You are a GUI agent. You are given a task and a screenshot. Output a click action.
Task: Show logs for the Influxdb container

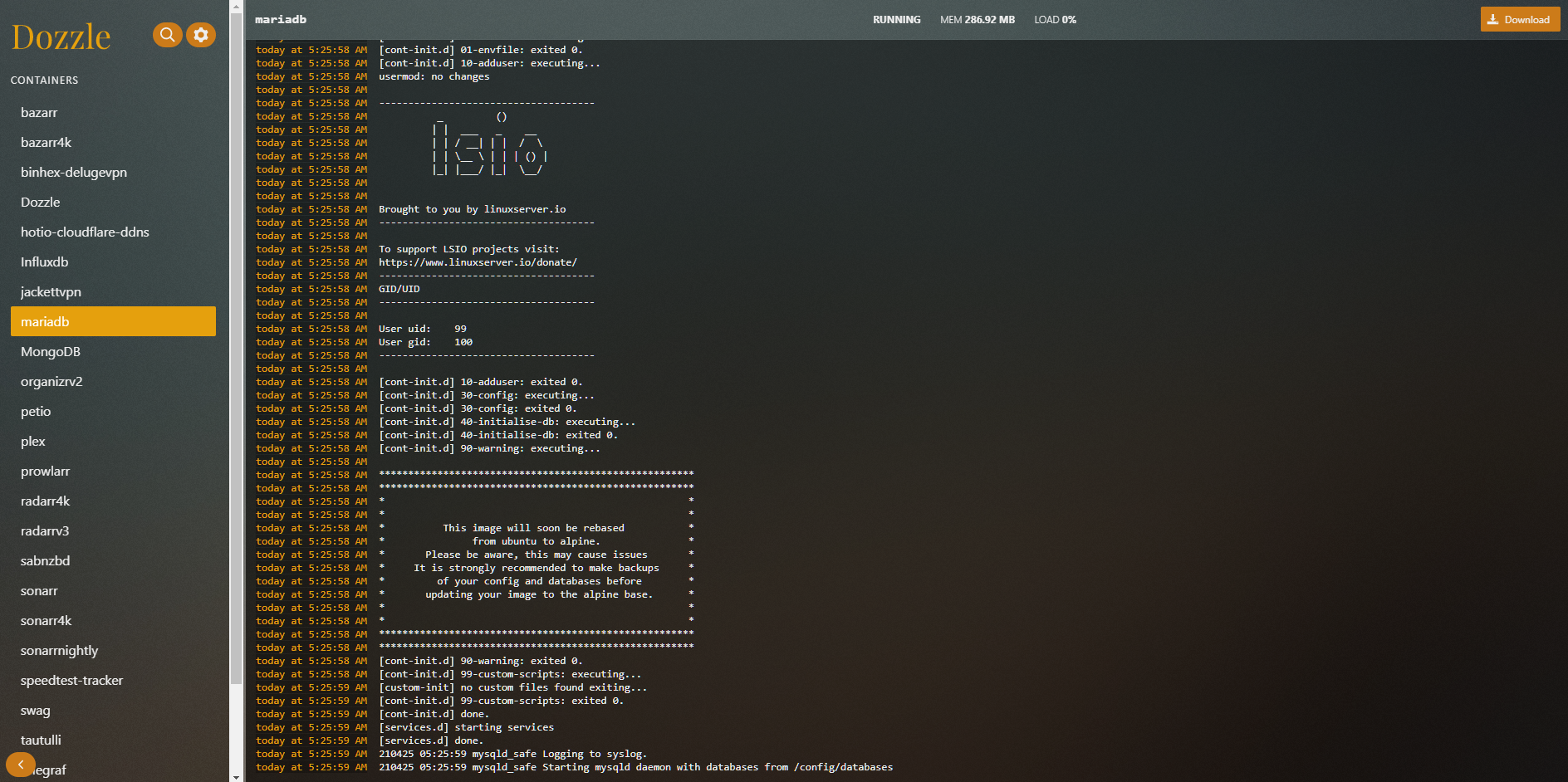tap(45, 262)
